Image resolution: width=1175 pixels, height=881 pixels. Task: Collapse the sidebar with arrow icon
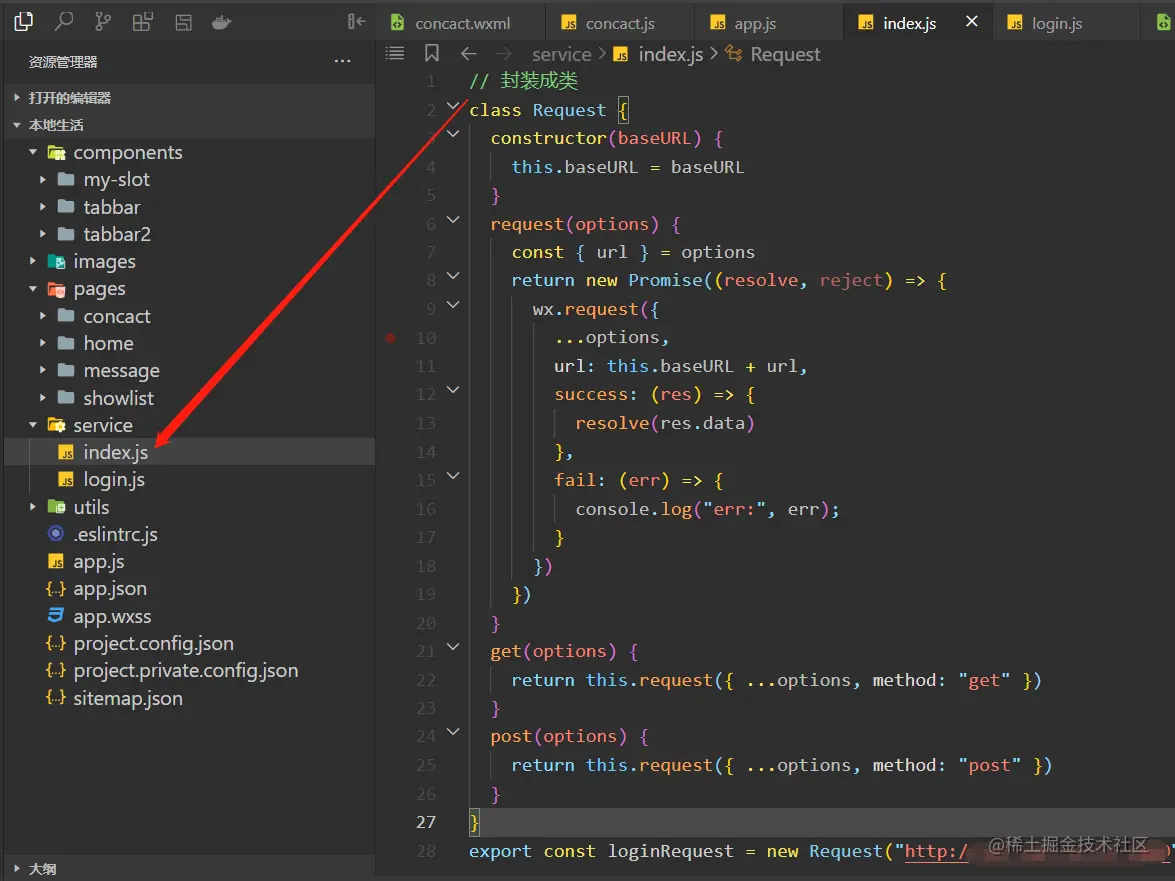pos(356,22)
